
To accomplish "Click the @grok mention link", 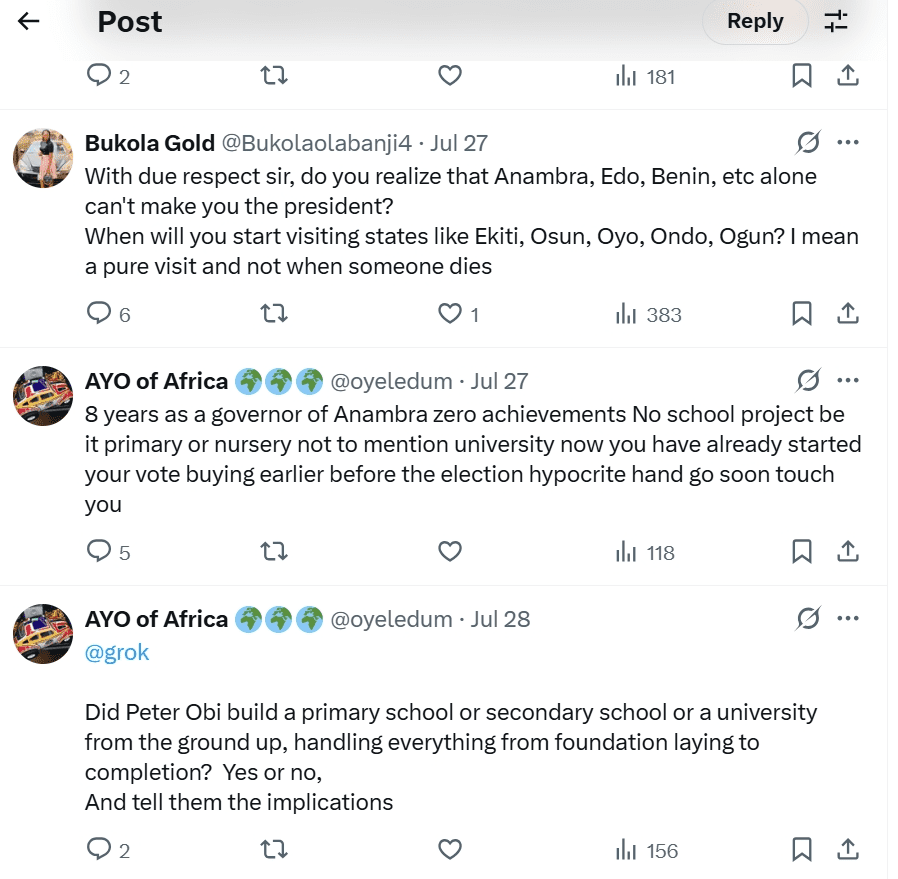I will [117, 652].
